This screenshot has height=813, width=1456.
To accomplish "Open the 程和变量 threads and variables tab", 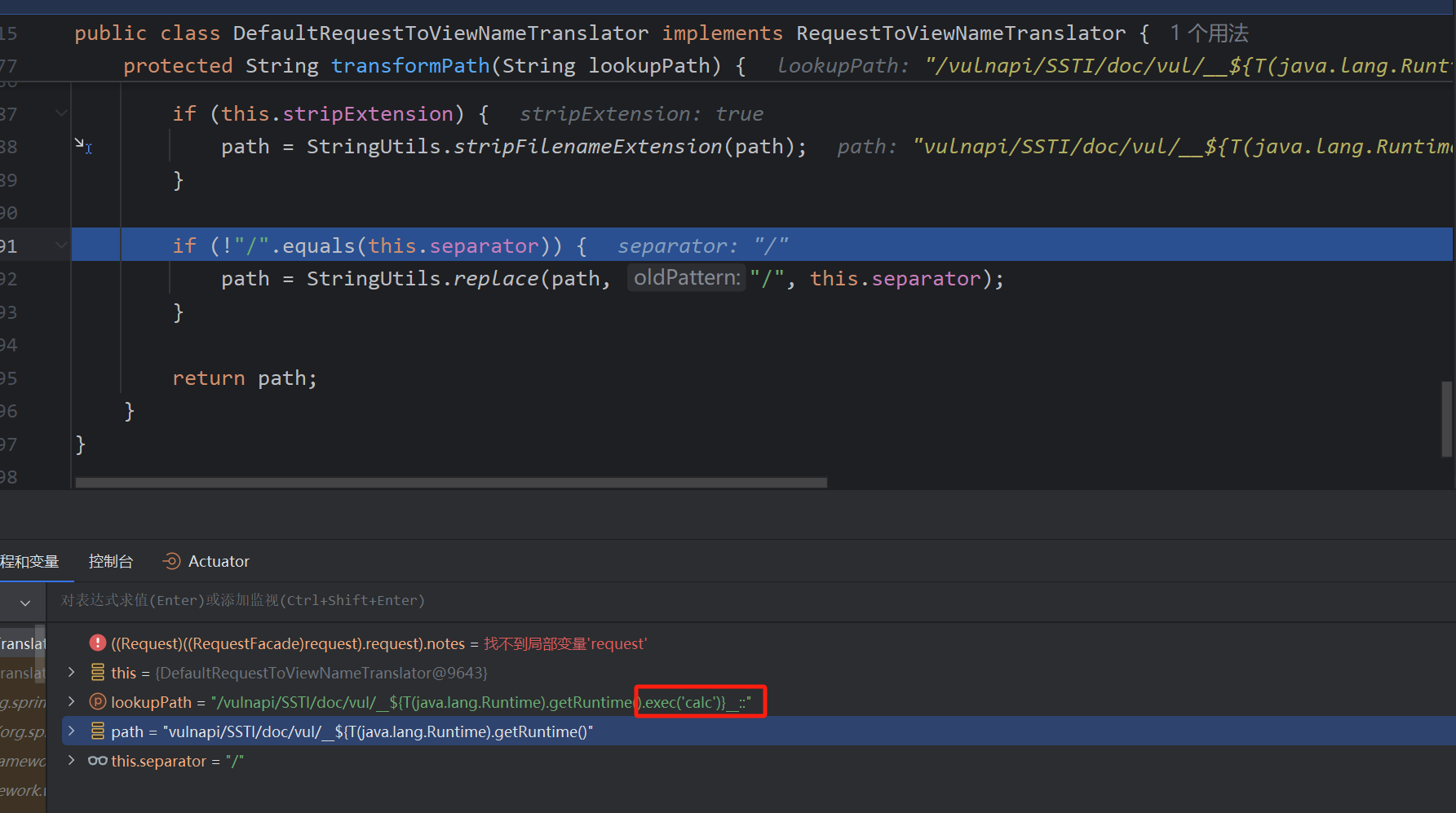I will [30, 561].
